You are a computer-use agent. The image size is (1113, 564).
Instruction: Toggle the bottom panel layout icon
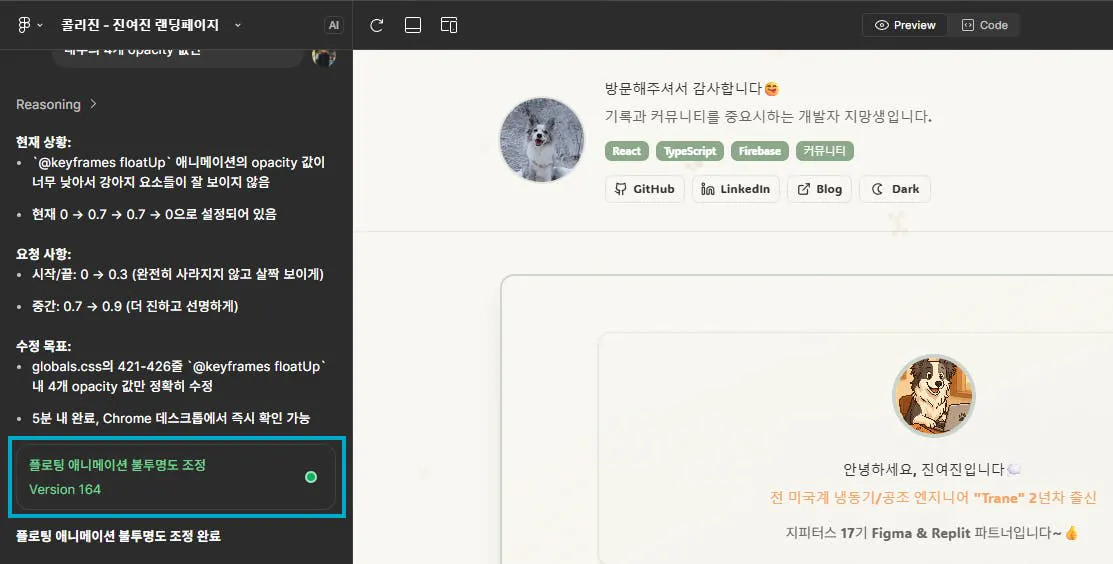tap(413, 26)
